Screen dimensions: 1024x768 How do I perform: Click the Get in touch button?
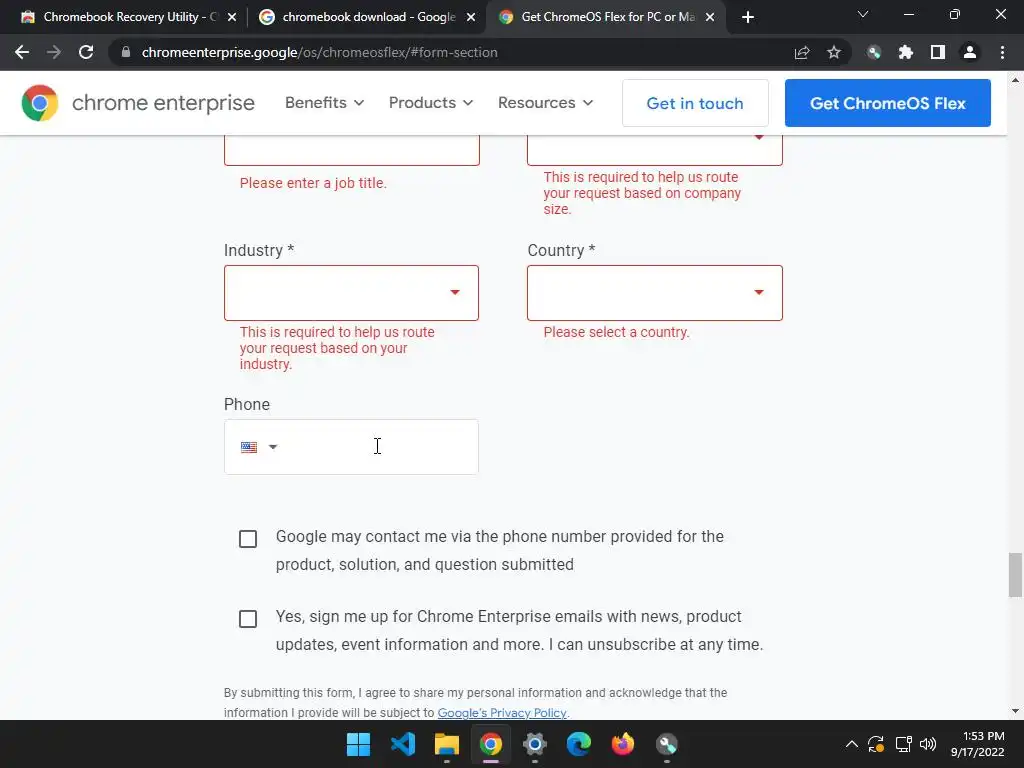click(x=695, y=103)
